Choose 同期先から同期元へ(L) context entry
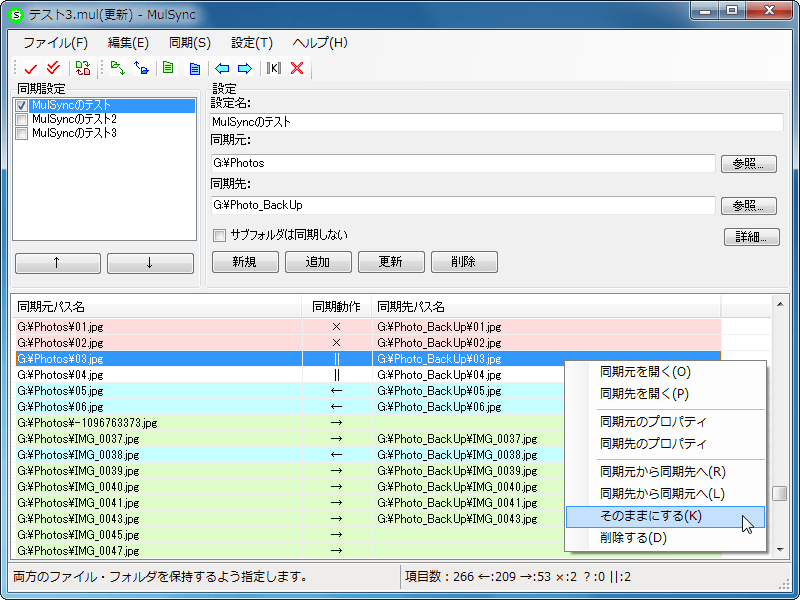Screen dimensions: 800x600 coord(665,494)
